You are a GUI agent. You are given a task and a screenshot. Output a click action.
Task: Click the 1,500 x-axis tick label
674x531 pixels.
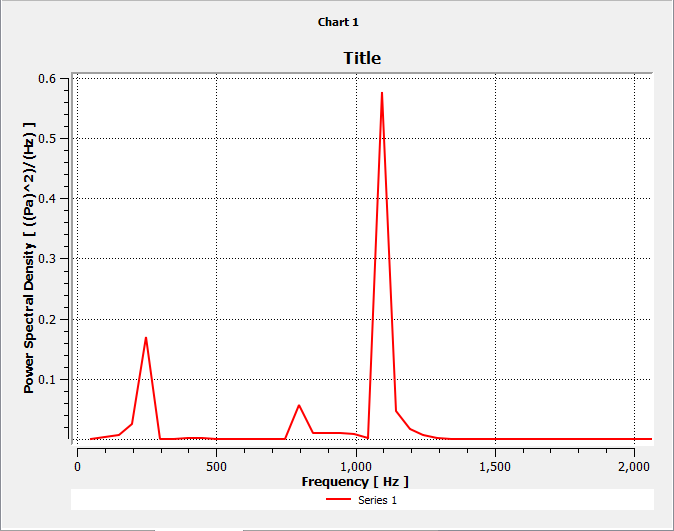coord(495,467)
